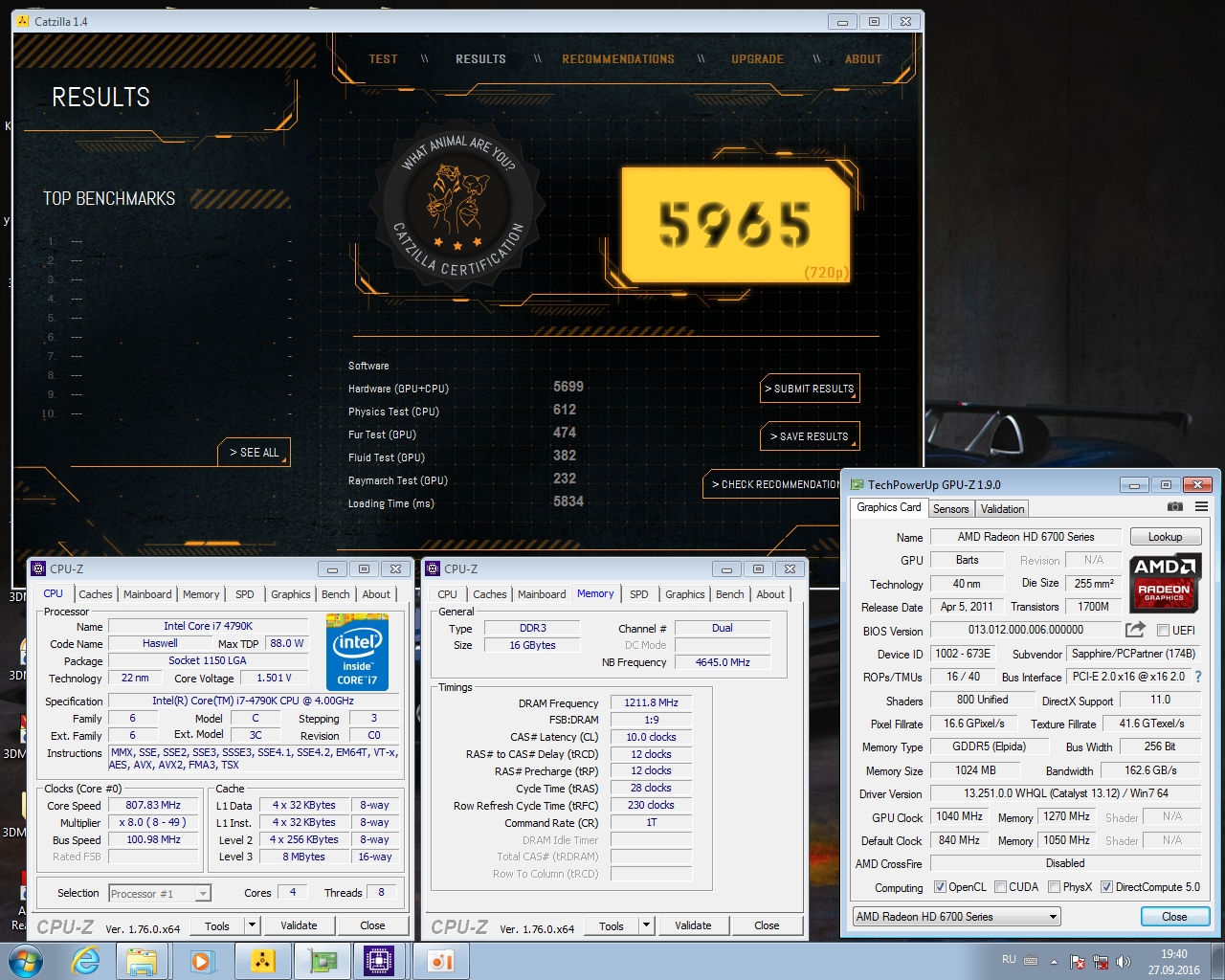Viewport: 1225px width, 980px height.
Task: Click CHECK RECOMMENDATION button
Action: pyautogui.click(x=771, y=484)
